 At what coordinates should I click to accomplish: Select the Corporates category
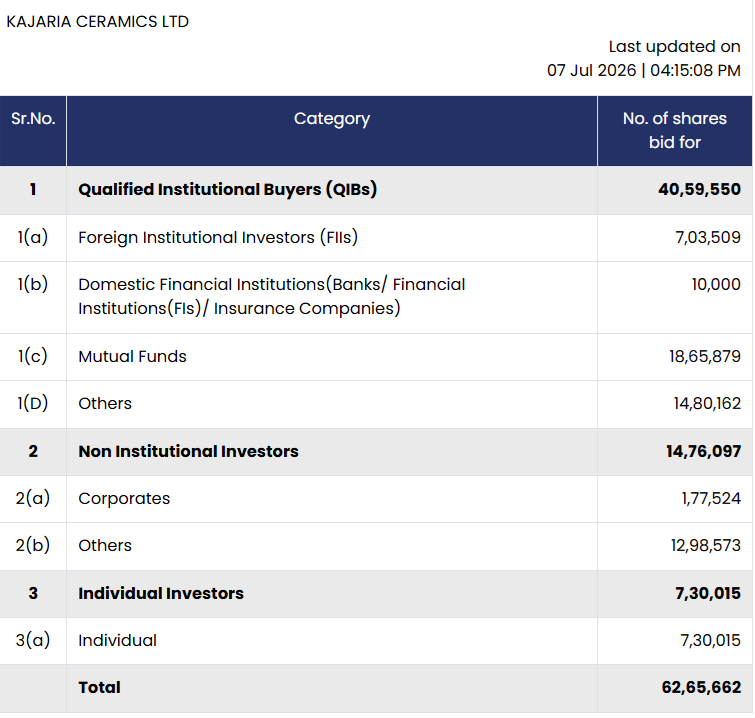click(124, 498)
